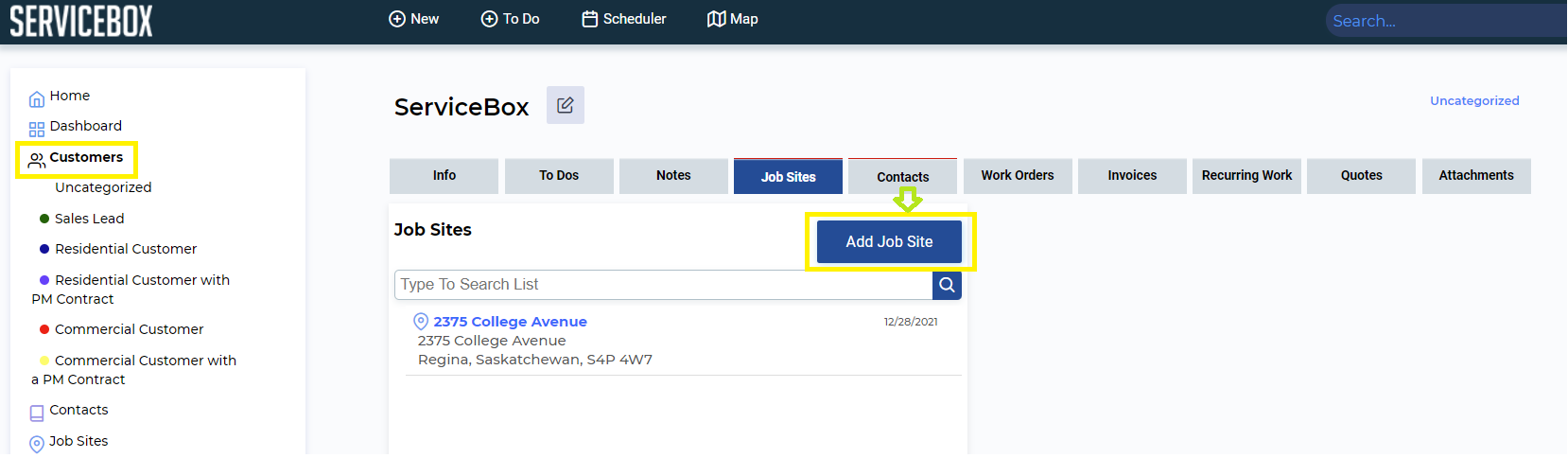
Task: Select Customers in the sidebar
Action: click(86, 157)
